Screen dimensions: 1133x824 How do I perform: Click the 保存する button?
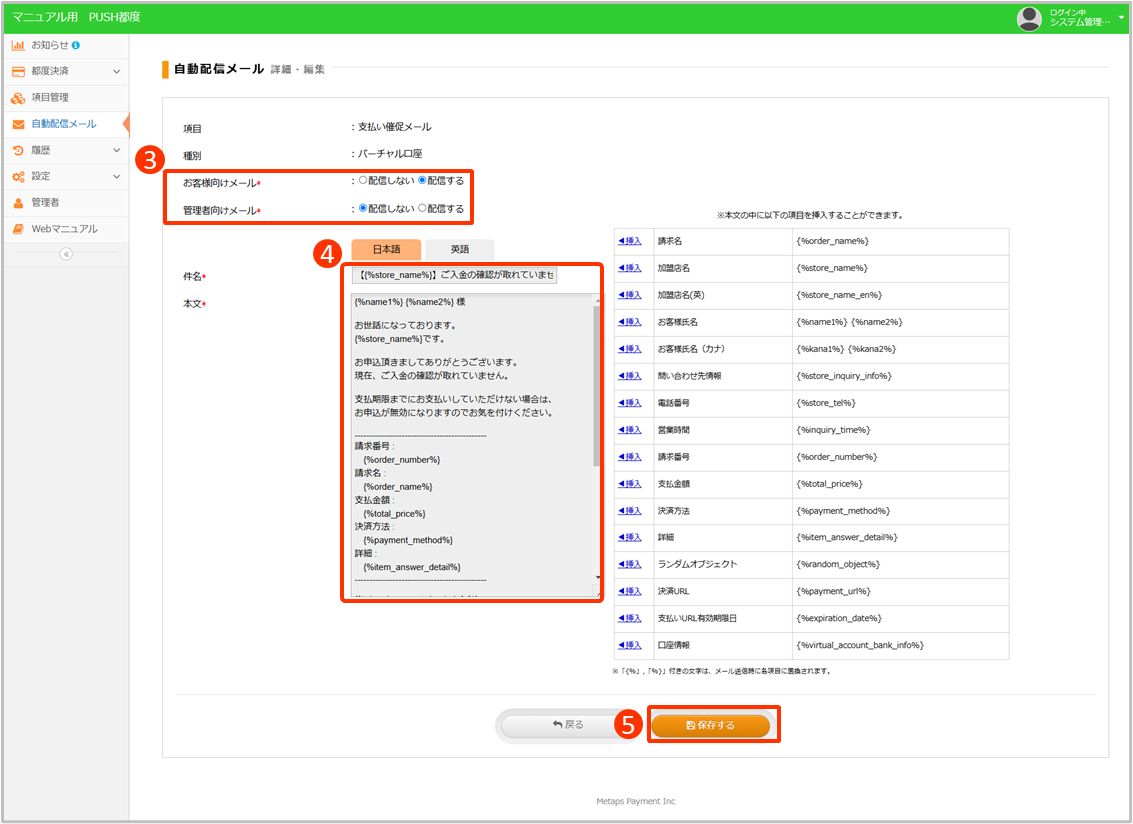[710, 725]
